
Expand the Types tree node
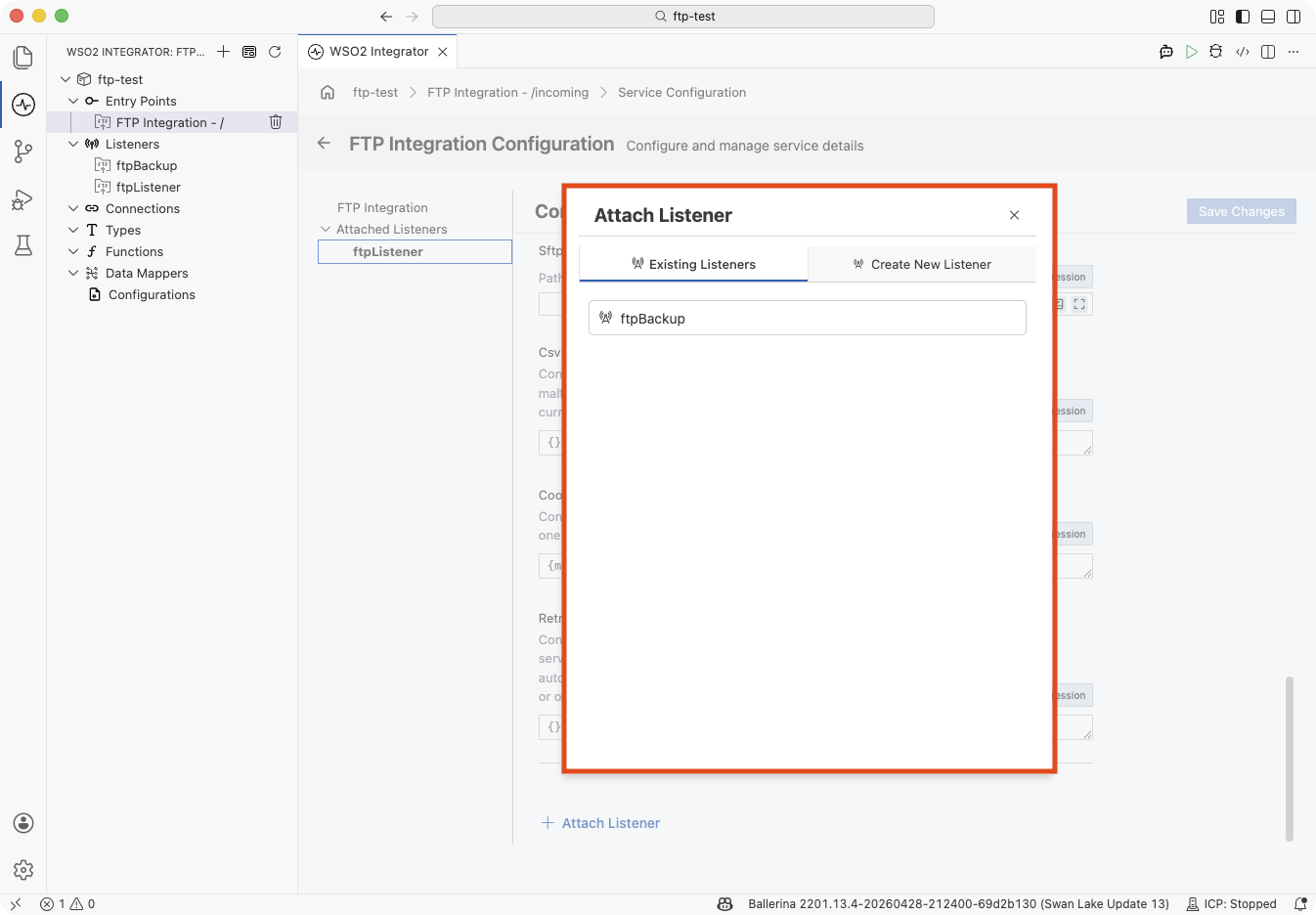(73, 230)
